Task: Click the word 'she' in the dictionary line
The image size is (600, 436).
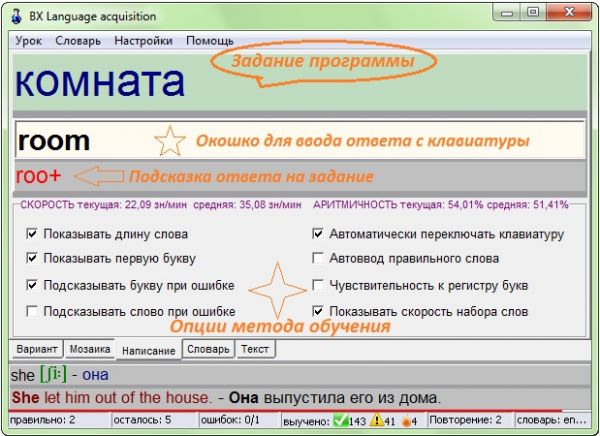Action: pyautogui.click(x=23, y=375)
